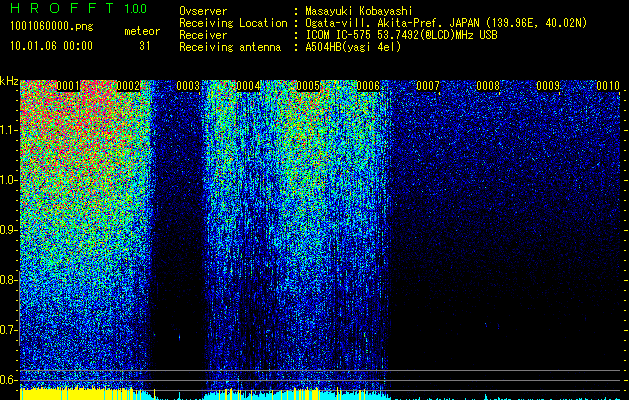Click the Receiving Location value text
Viewport: 629px width, 400px height.
[446, 23]
